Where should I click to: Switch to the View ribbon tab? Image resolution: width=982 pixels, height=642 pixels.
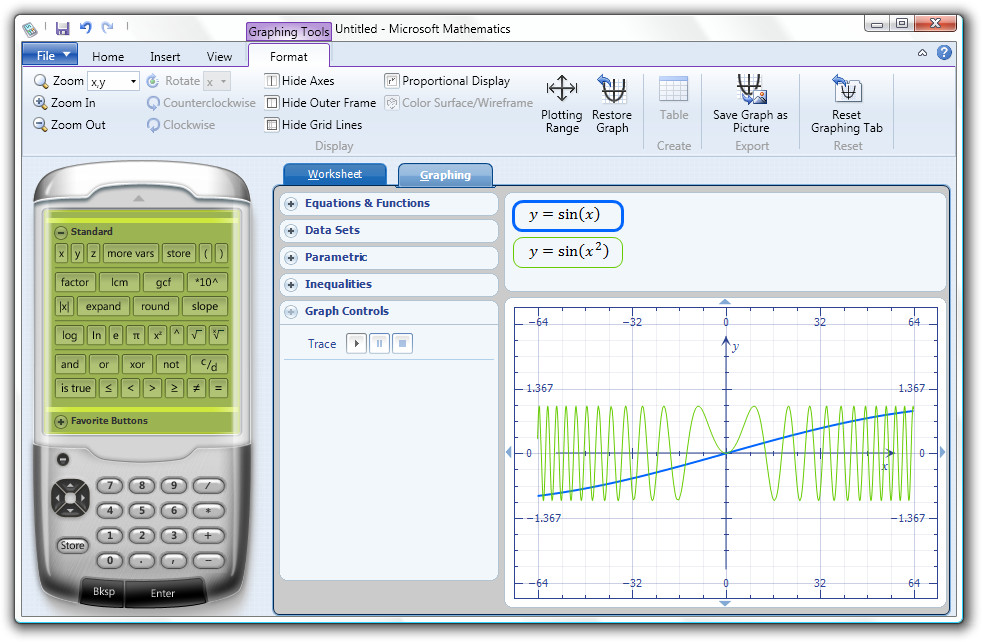coord(219,56)
